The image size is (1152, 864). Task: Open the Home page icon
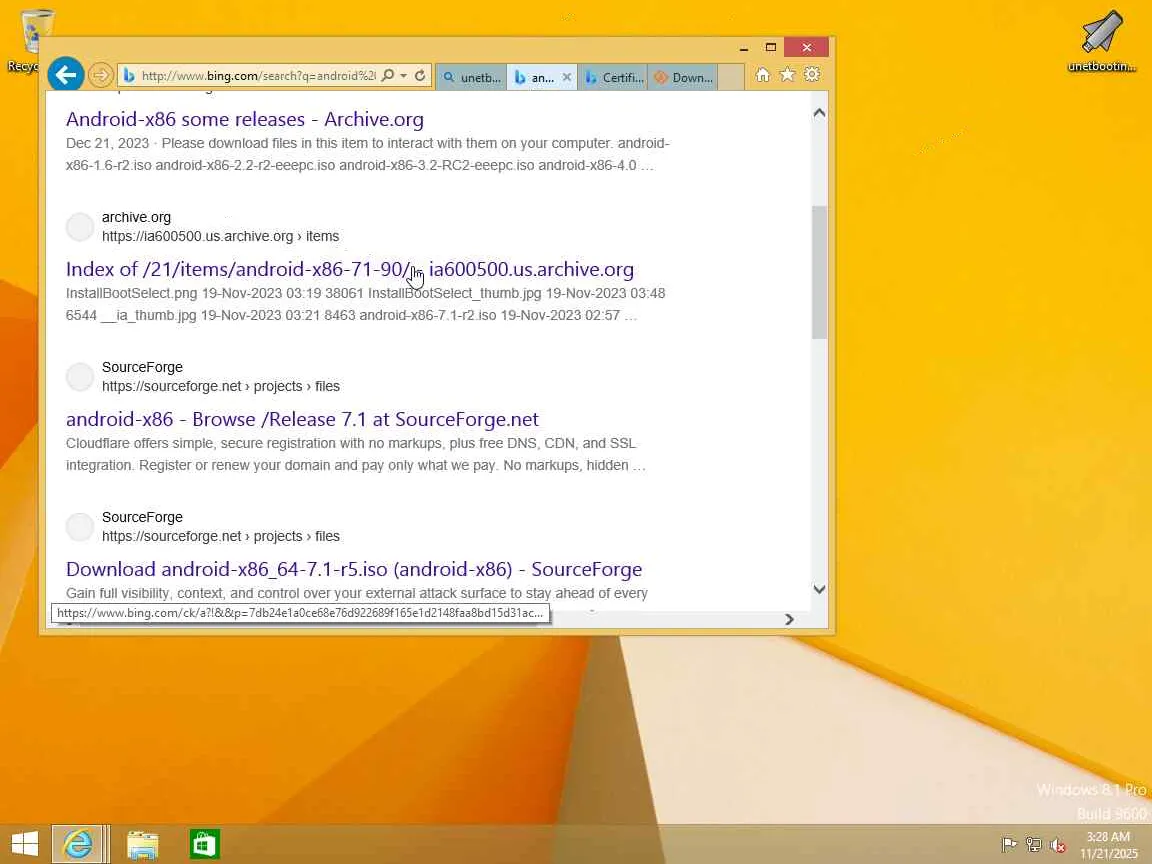[x=763, y=75]
